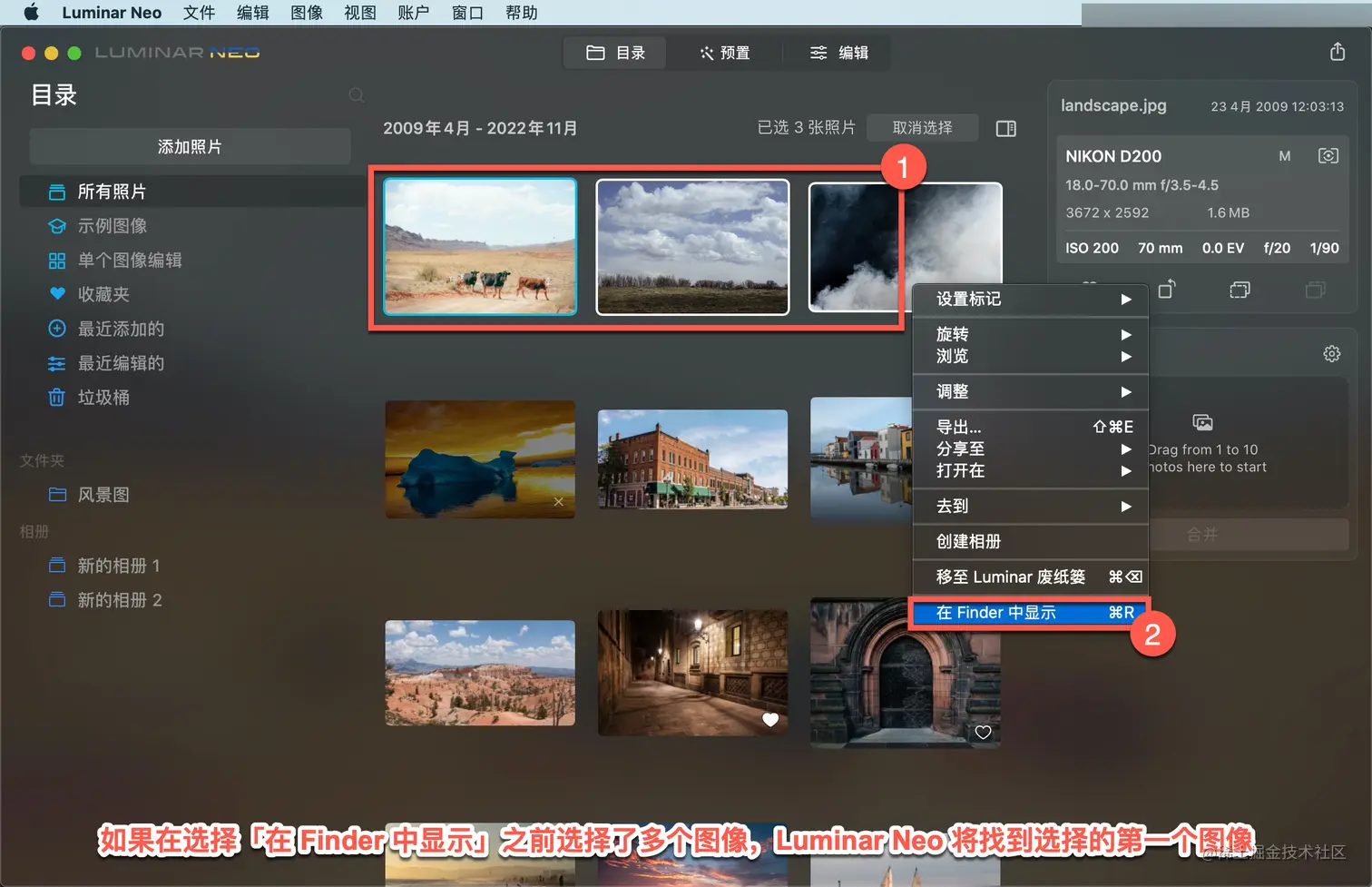Click the ISO 200 value
This screenshot has height=887, width=1372.
(x=1092, y=248)
